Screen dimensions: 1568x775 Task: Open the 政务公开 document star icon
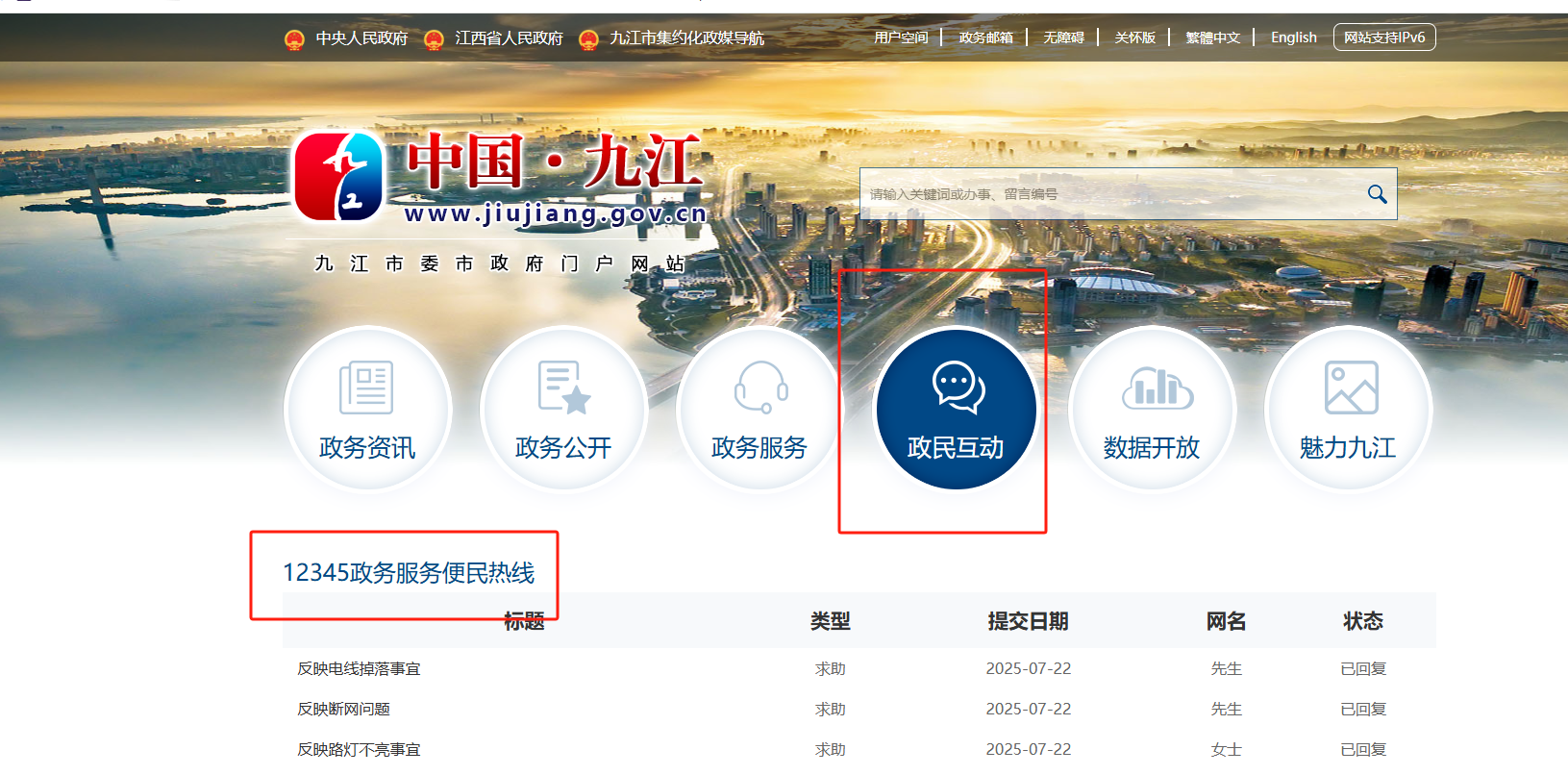[x=563, y=388]
